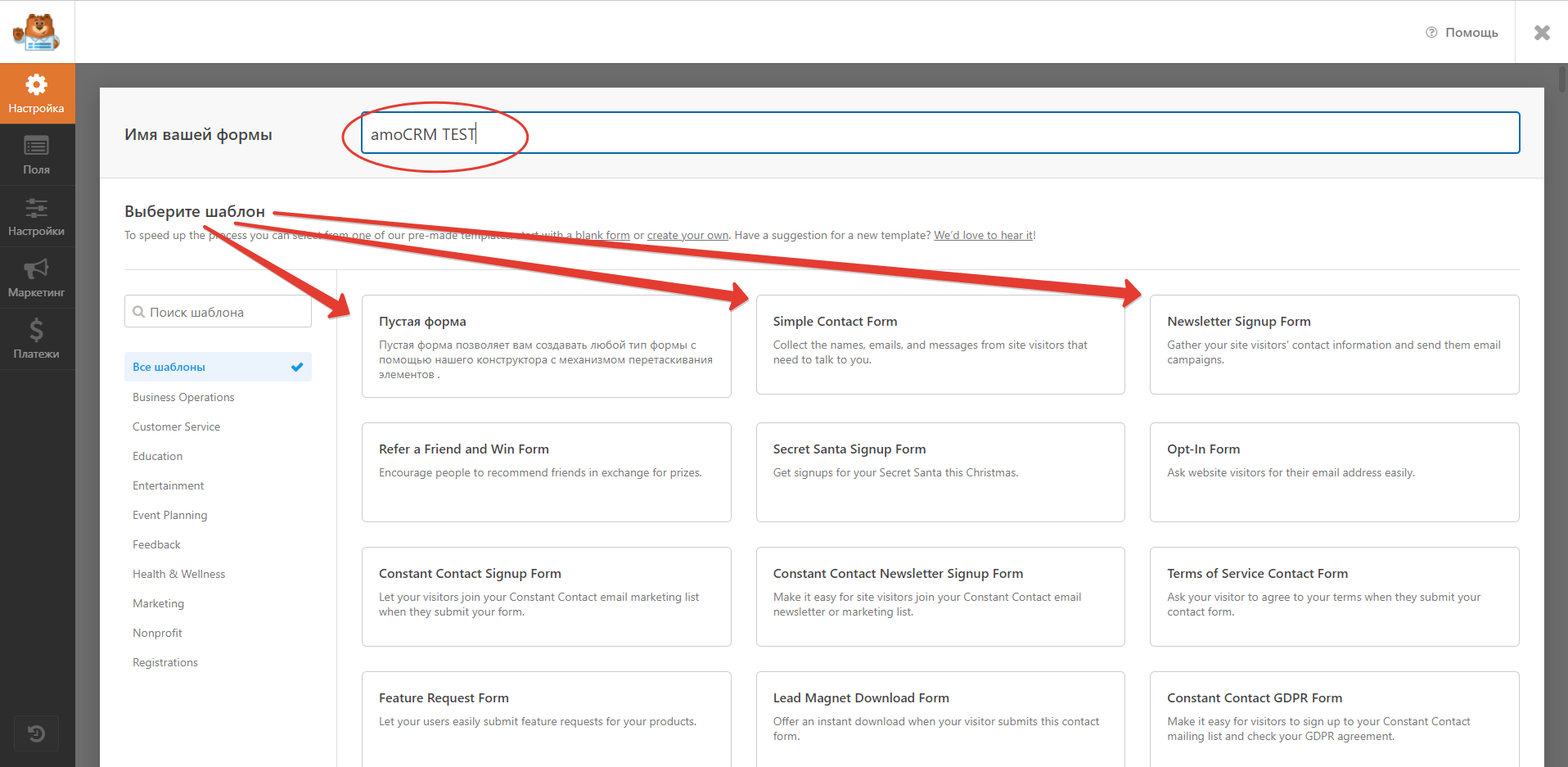Click the WPForms bear logo

37,31
